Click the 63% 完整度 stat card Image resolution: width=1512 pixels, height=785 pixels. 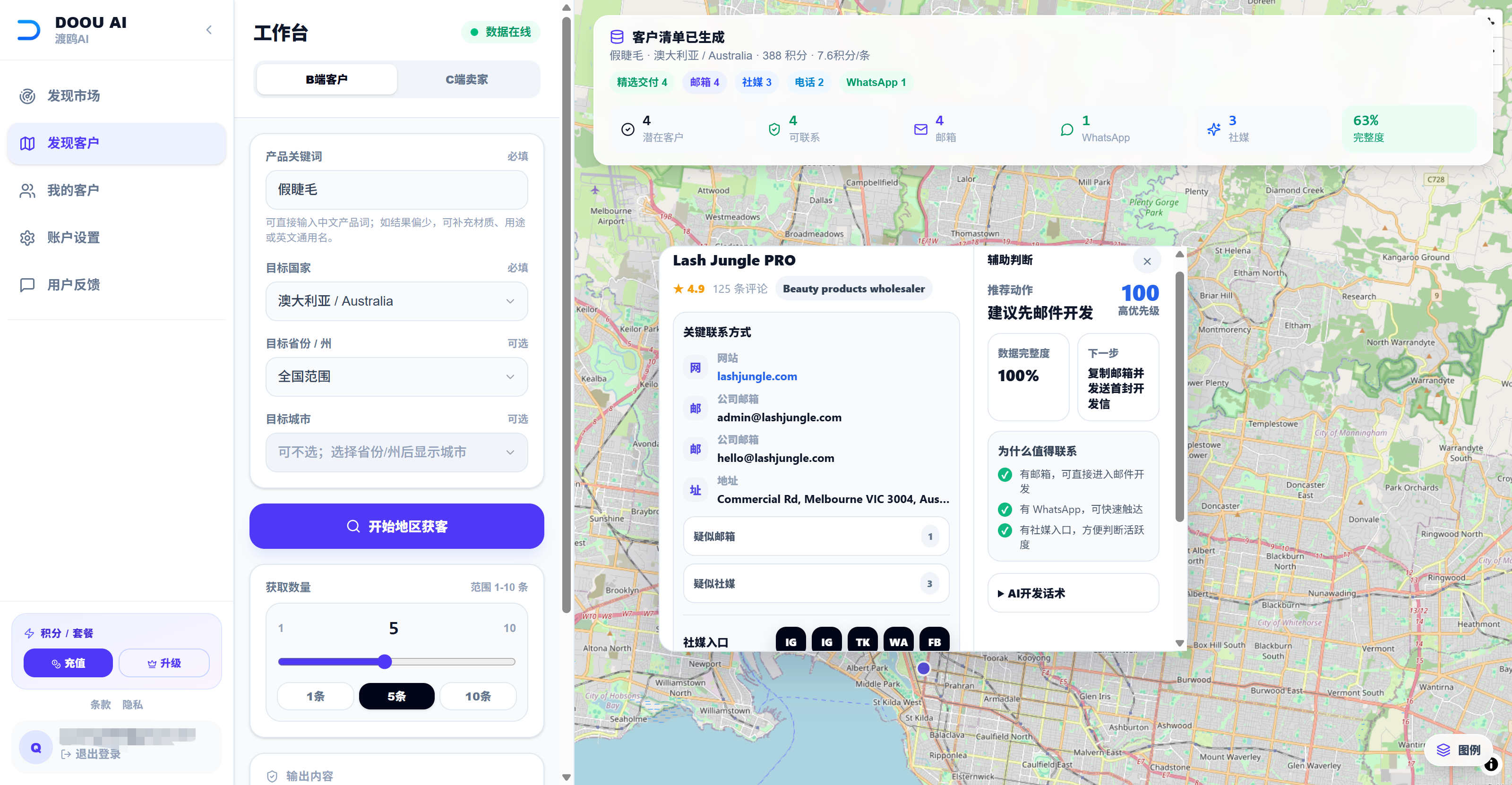(1409, 129)
